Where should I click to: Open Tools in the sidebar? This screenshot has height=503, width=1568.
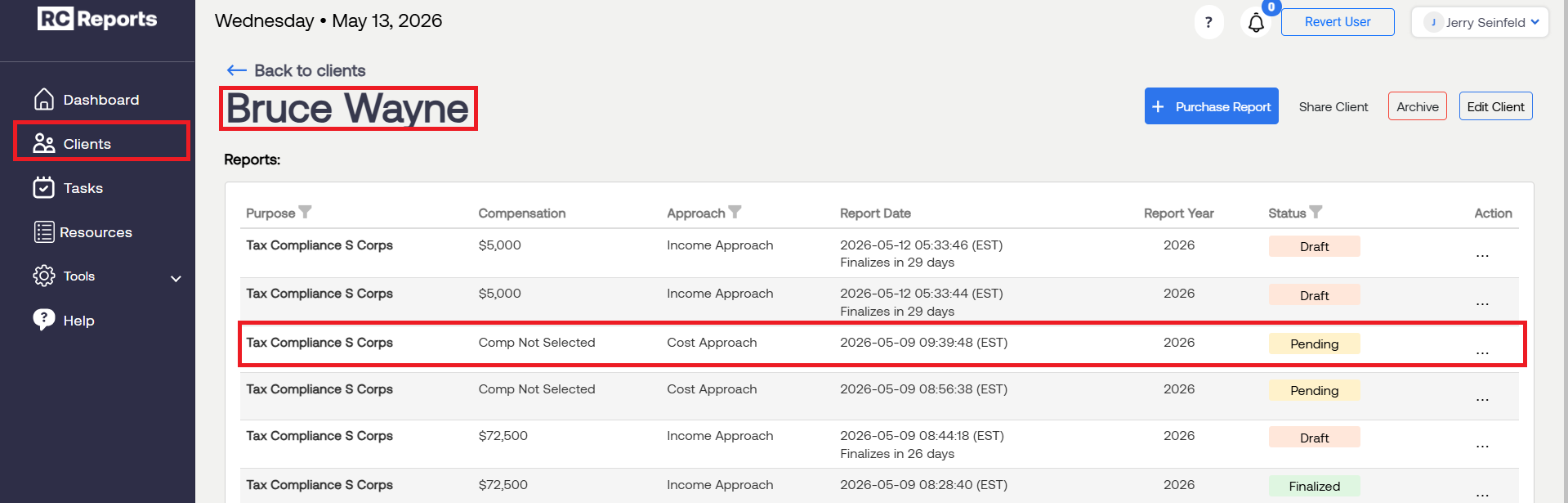[79, 276]
